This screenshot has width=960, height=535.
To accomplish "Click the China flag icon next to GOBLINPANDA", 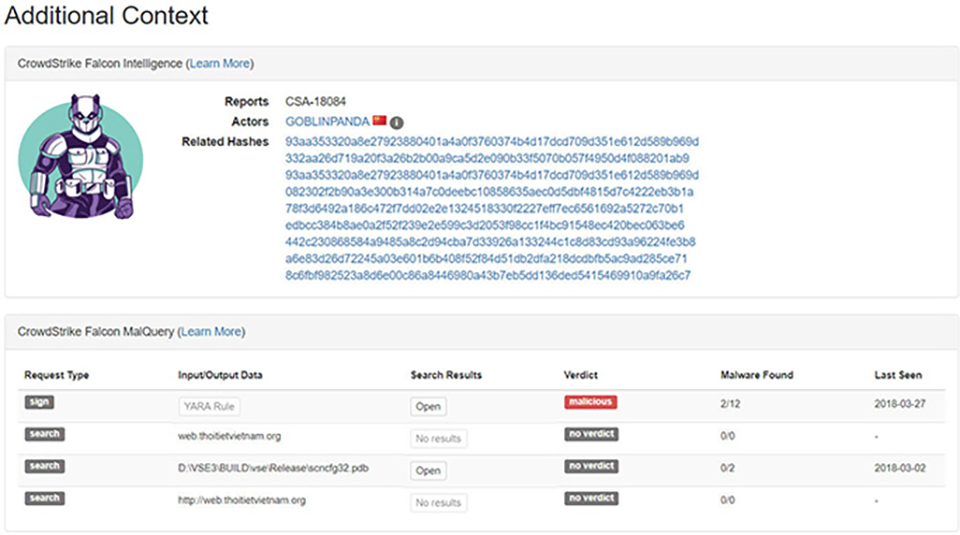I will coord(380,121).
